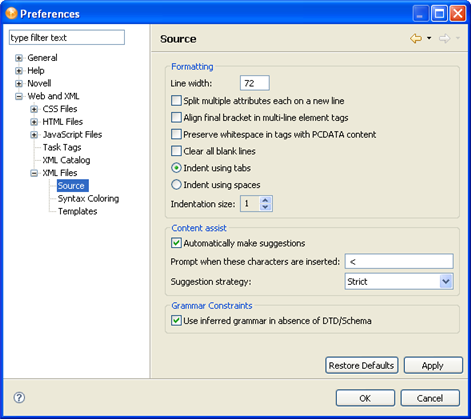Collapse the Web and XML node
This screenshot has width=471, height=419.
[19, 96]
